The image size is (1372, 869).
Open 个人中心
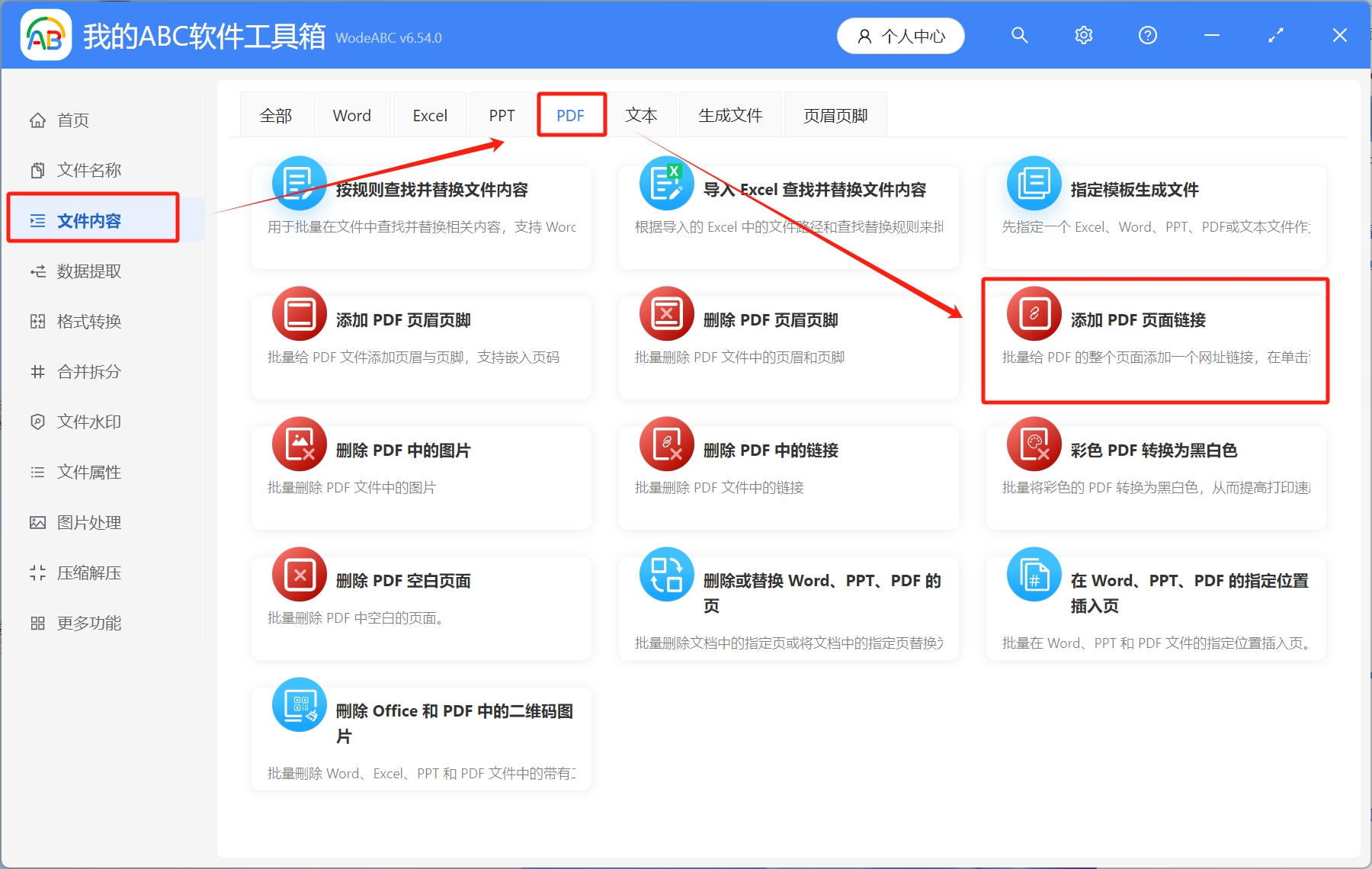pos(900,35)
